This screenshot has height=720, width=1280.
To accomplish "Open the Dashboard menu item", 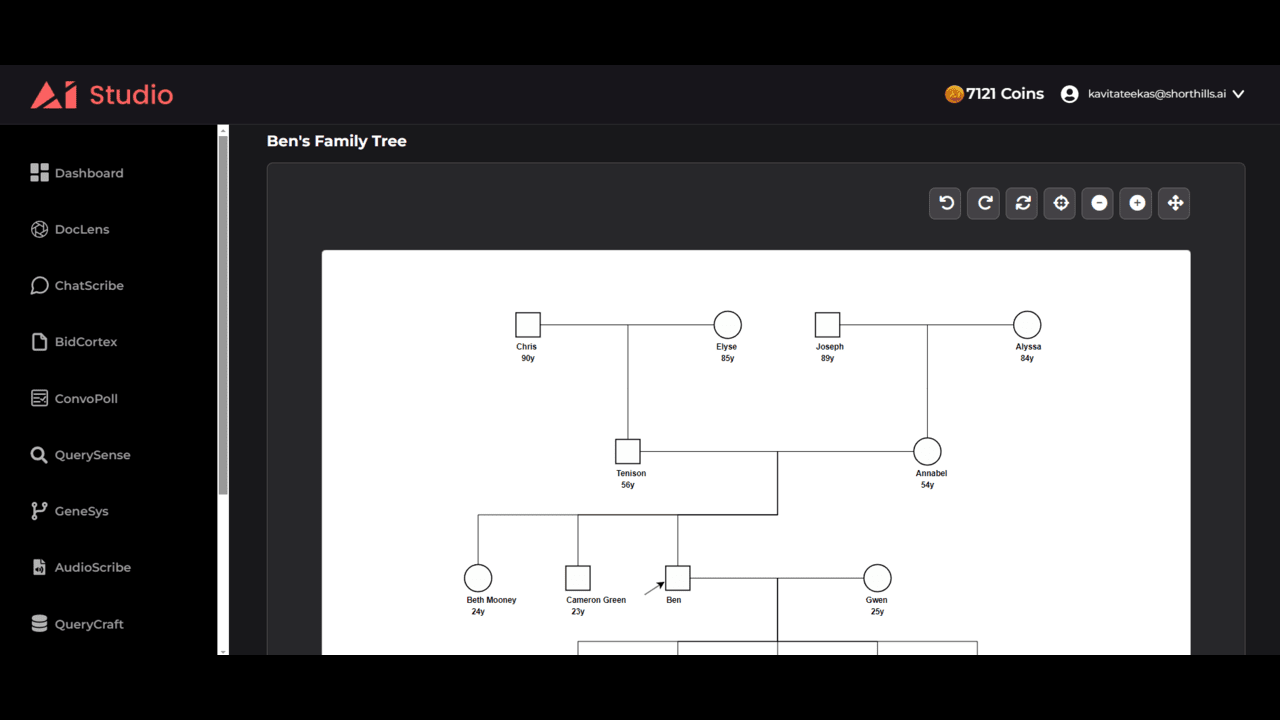I will tap(77, 173).
